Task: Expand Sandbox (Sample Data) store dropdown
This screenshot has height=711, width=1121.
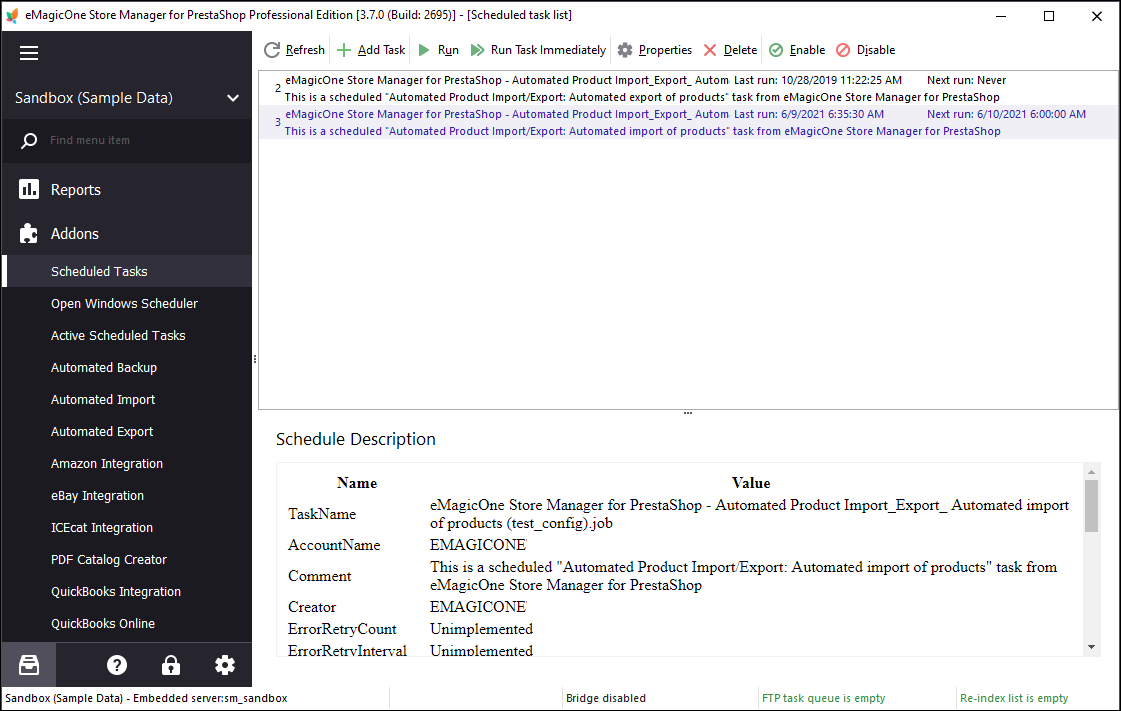Action: (x=233, y=98)
